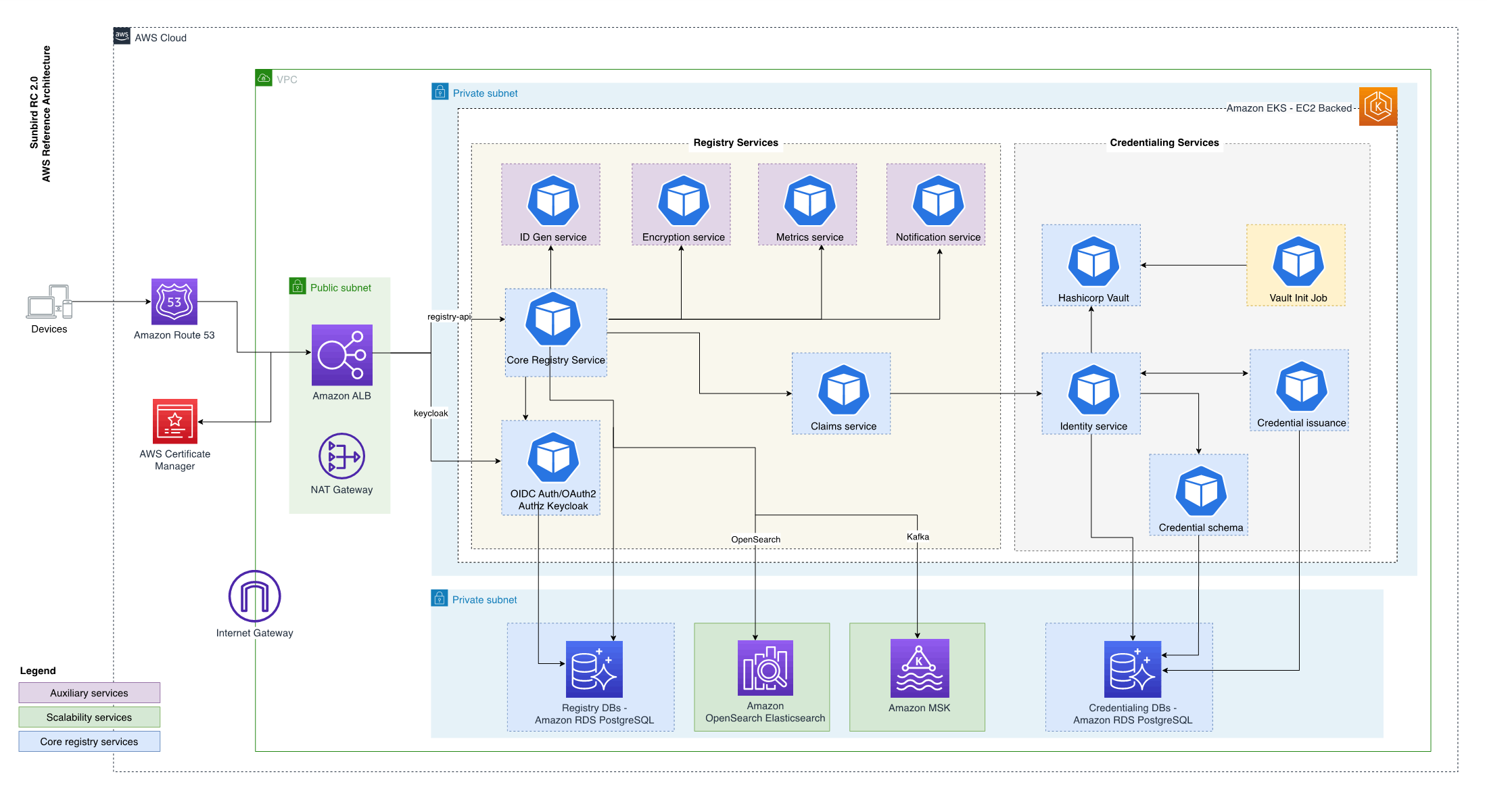Select the Credentialing DBs RDS icon
The image size is (1487, 812).
(1132, 669)
